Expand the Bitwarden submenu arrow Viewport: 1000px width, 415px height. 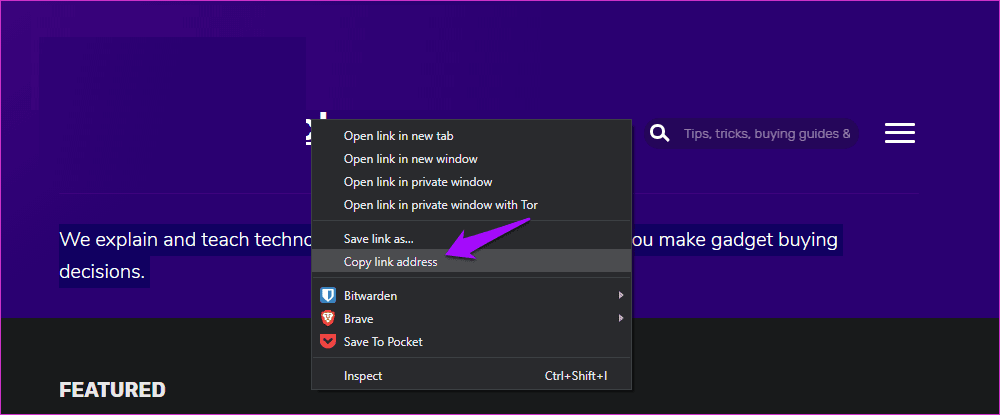[x=621, y=296]
